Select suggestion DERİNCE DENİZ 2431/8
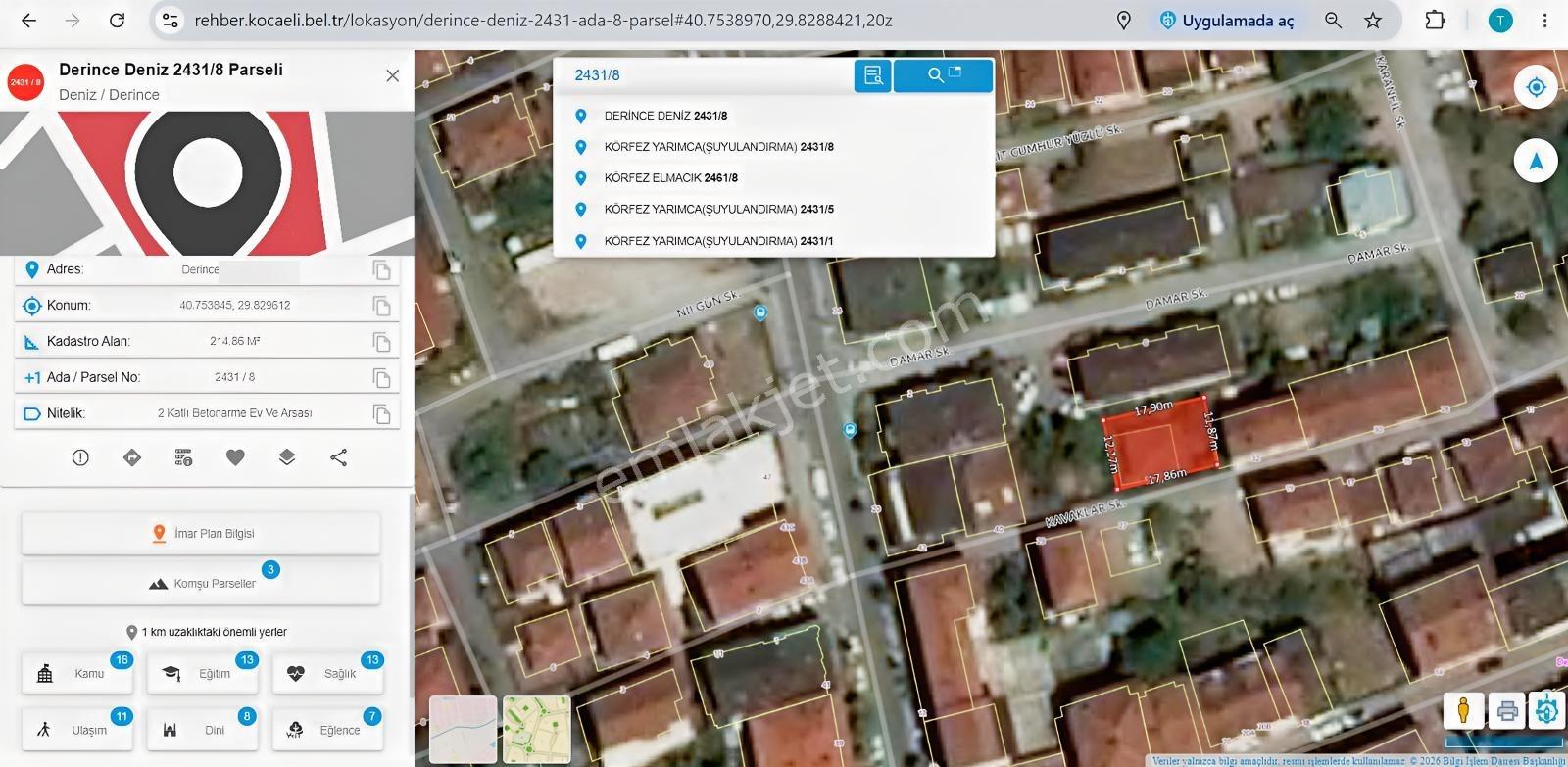This screenshot has height=767, width=1568. 774,116
